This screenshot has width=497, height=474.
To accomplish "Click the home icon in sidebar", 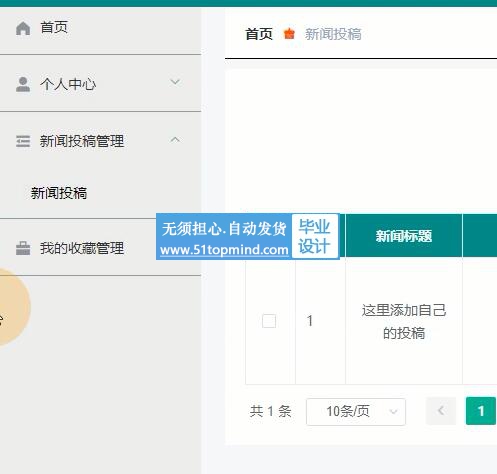I will tap(23, 28).
